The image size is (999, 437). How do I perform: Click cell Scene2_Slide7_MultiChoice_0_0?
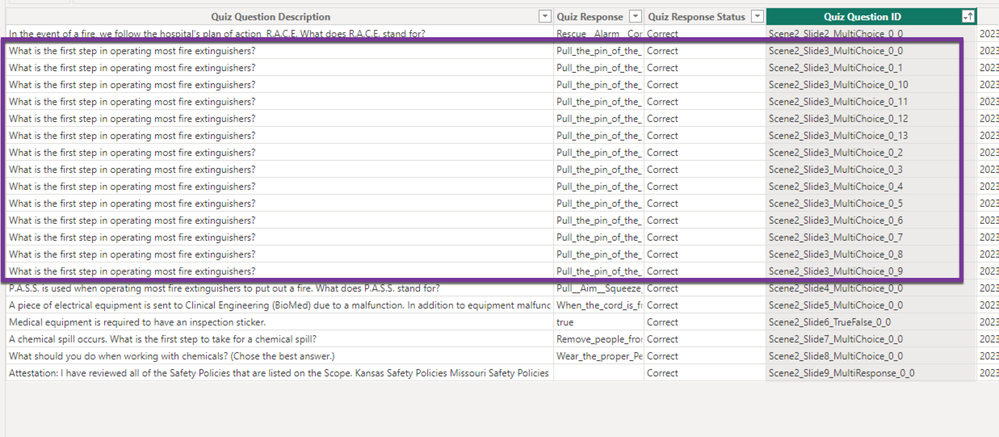coord(871,340)
